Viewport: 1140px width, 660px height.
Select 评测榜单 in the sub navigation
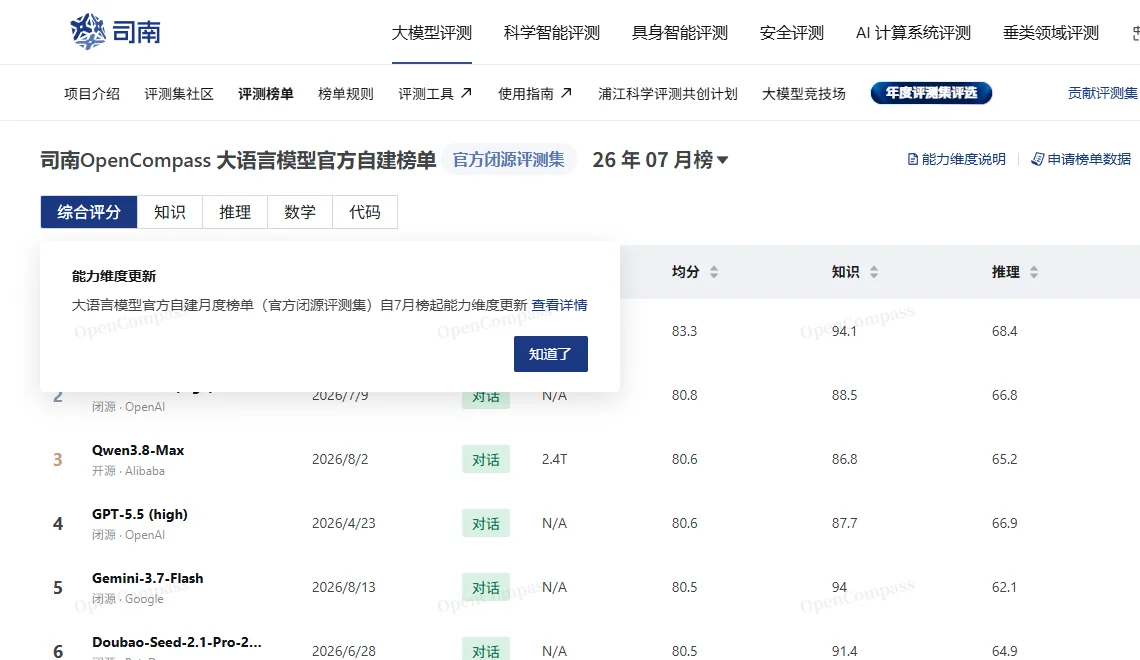266,93
